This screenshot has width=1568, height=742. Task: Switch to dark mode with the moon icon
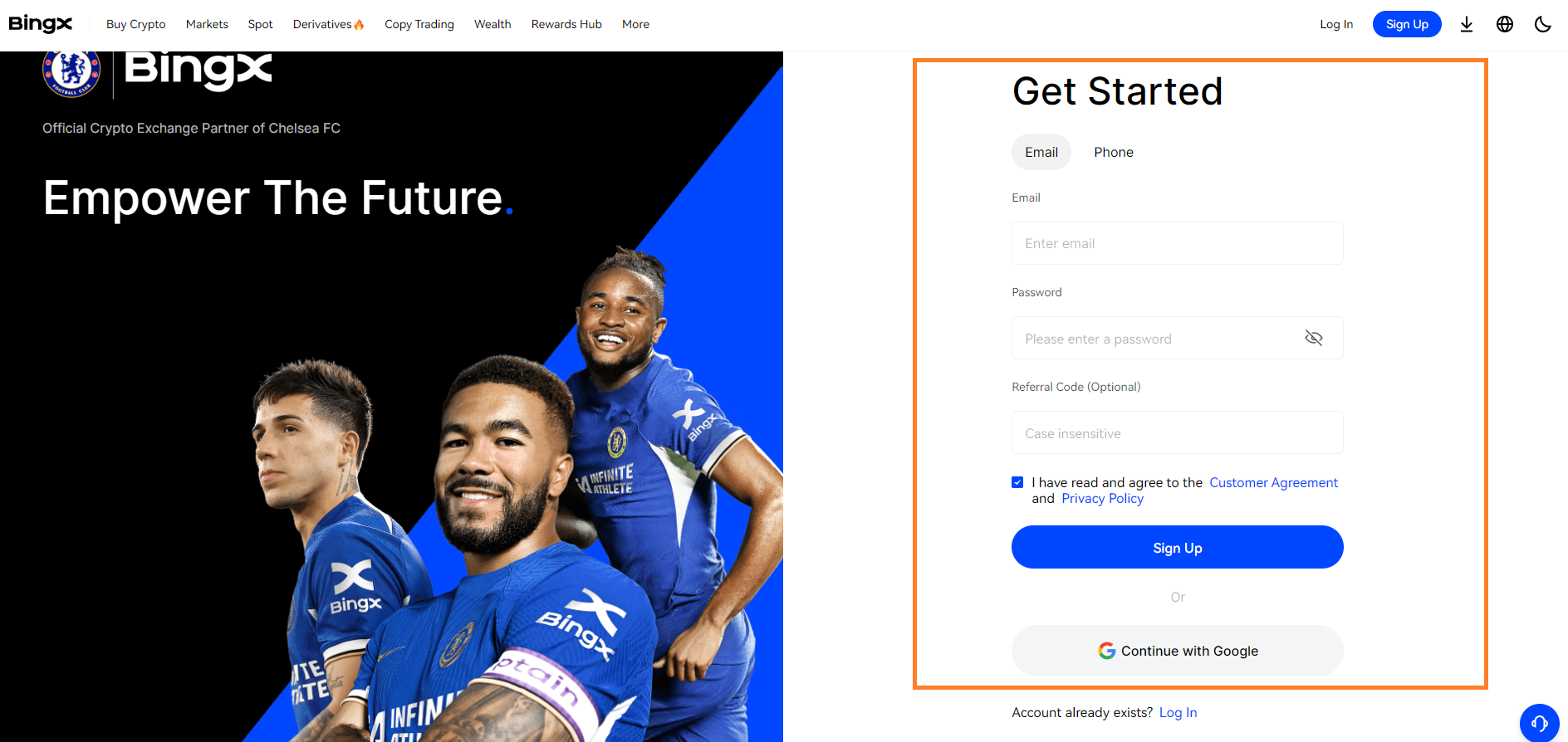point(1543,24)
